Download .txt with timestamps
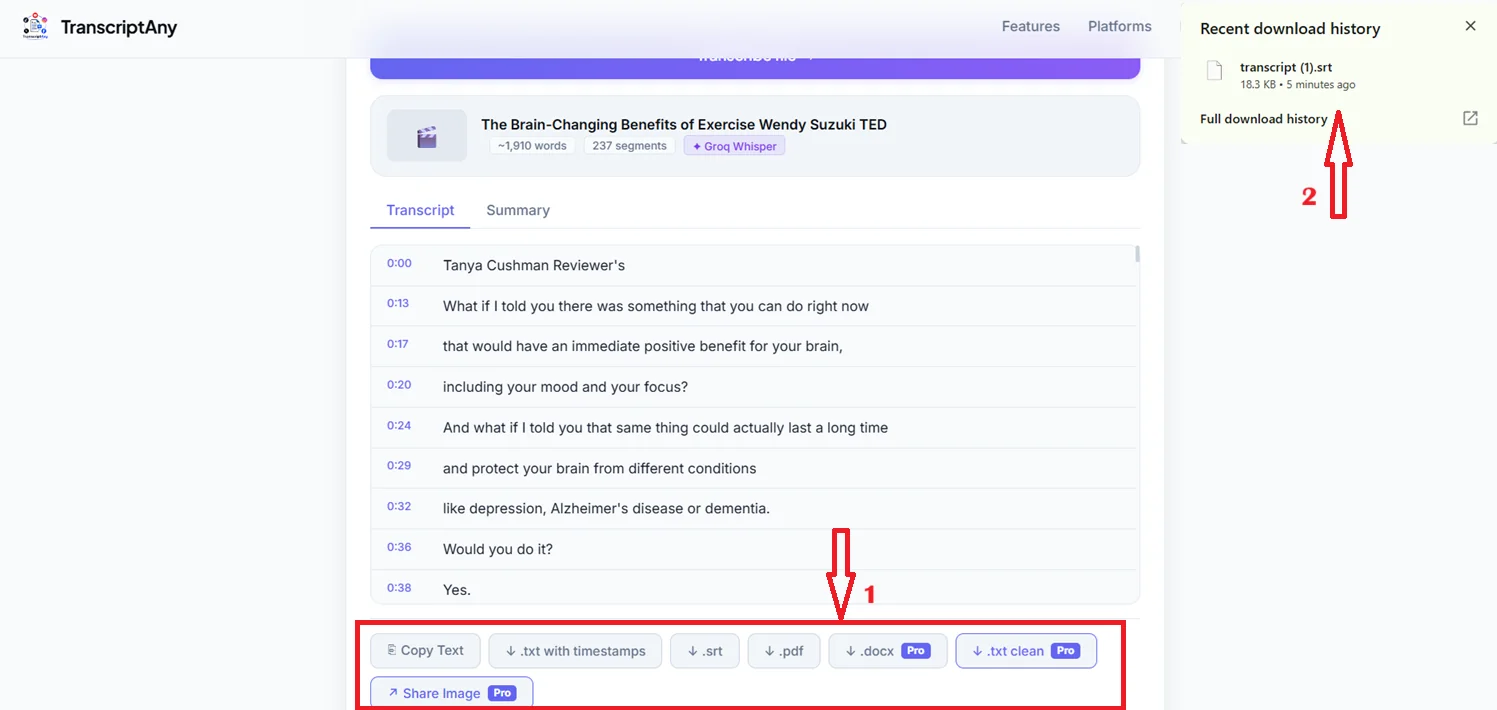 575,651
